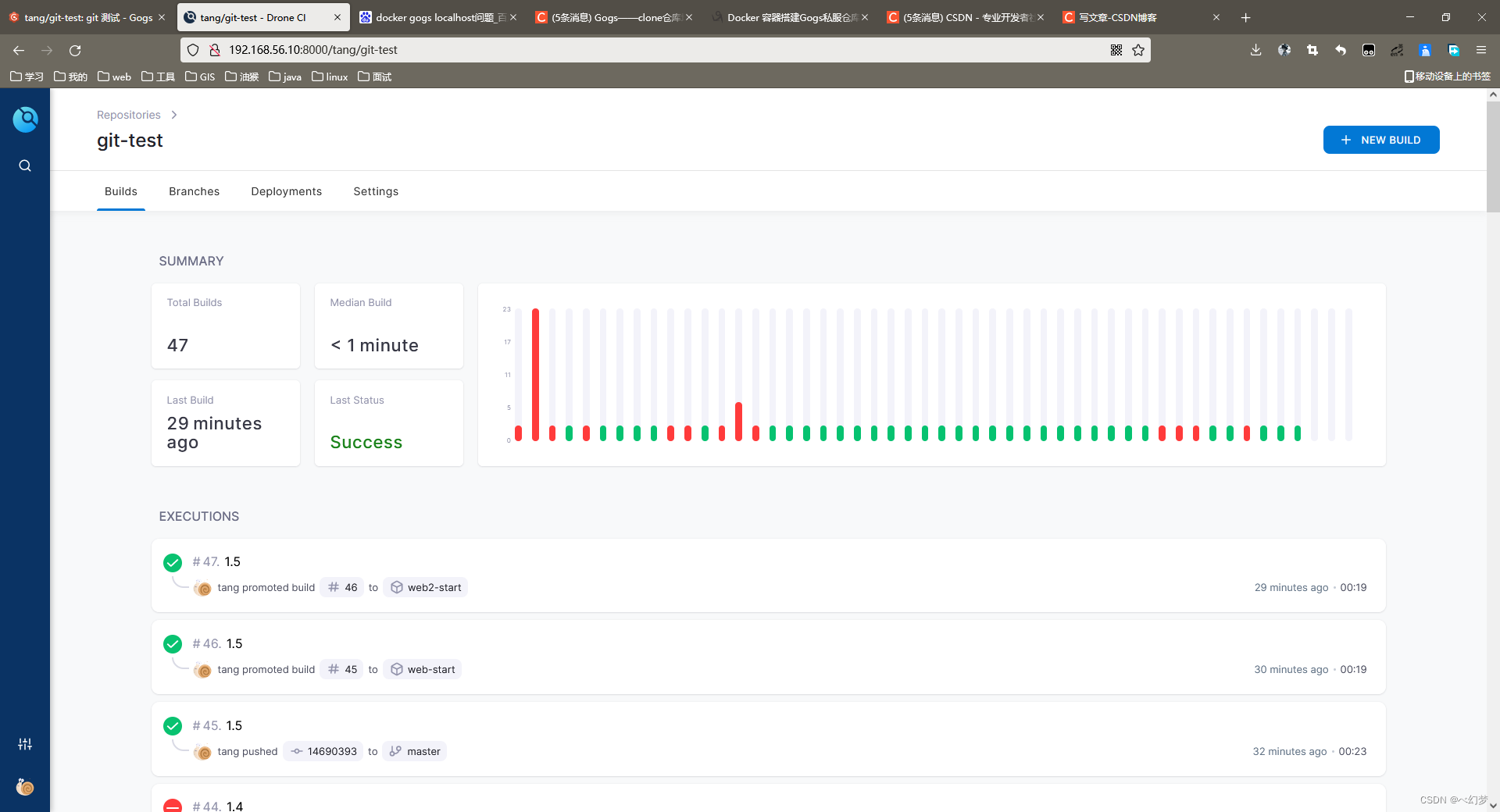Switch to the Deployments tab

pyautogui.click(x=286, y=191)
